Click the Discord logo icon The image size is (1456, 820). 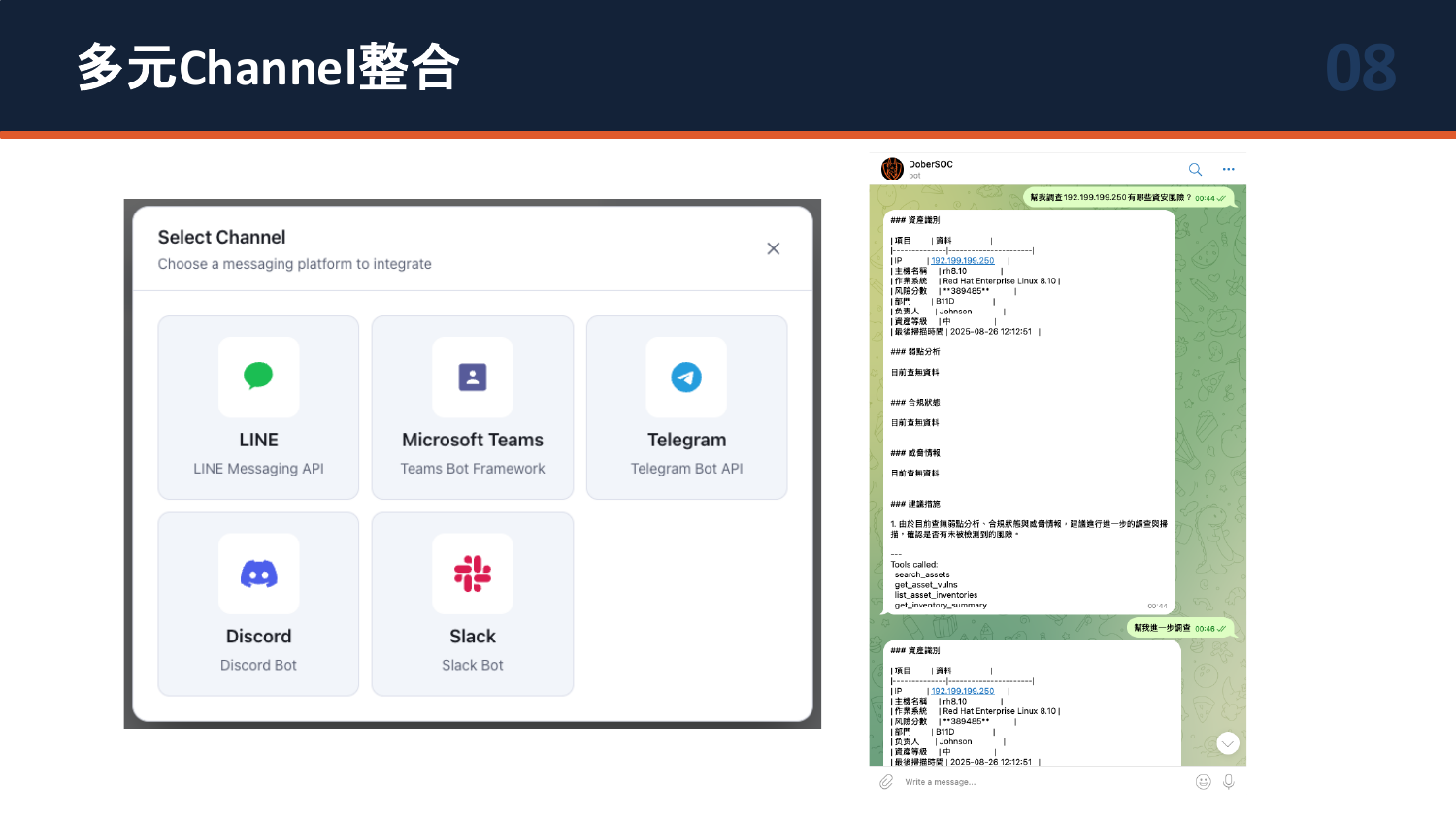point(258,574)
